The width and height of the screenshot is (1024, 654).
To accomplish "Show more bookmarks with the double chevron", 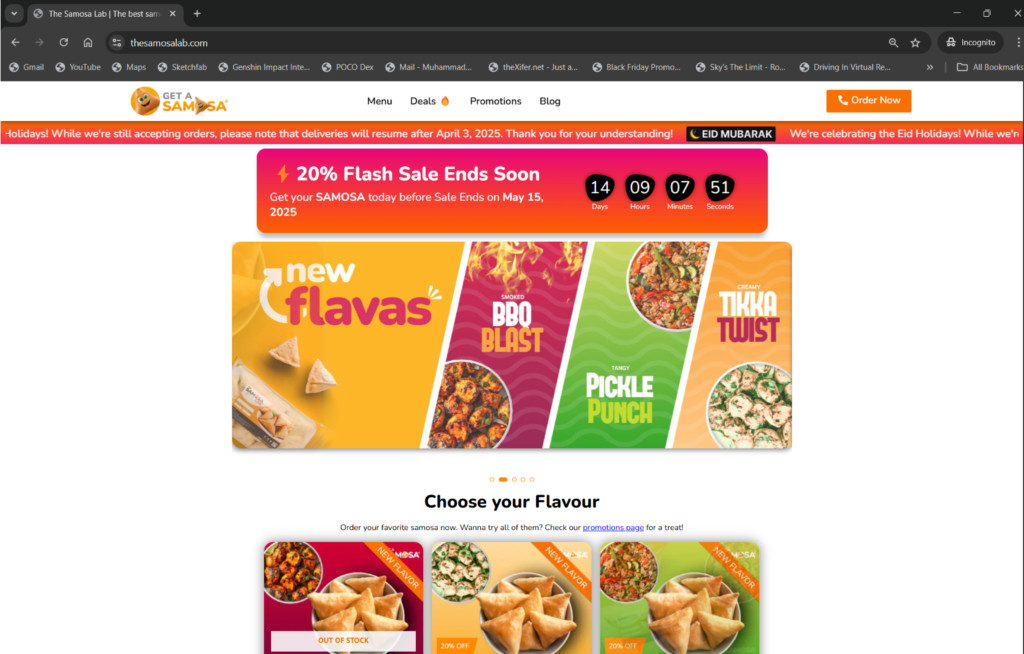I will point(929,67).
